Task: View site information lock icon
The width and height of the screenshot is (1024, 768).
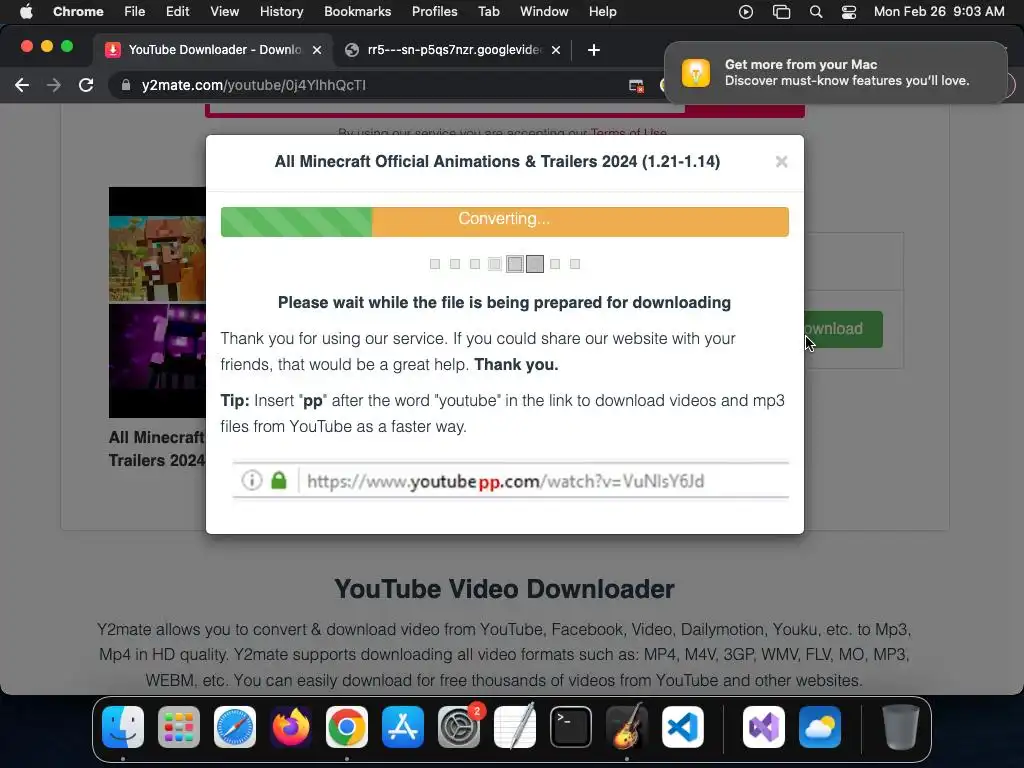Action: tap(125, 85)
